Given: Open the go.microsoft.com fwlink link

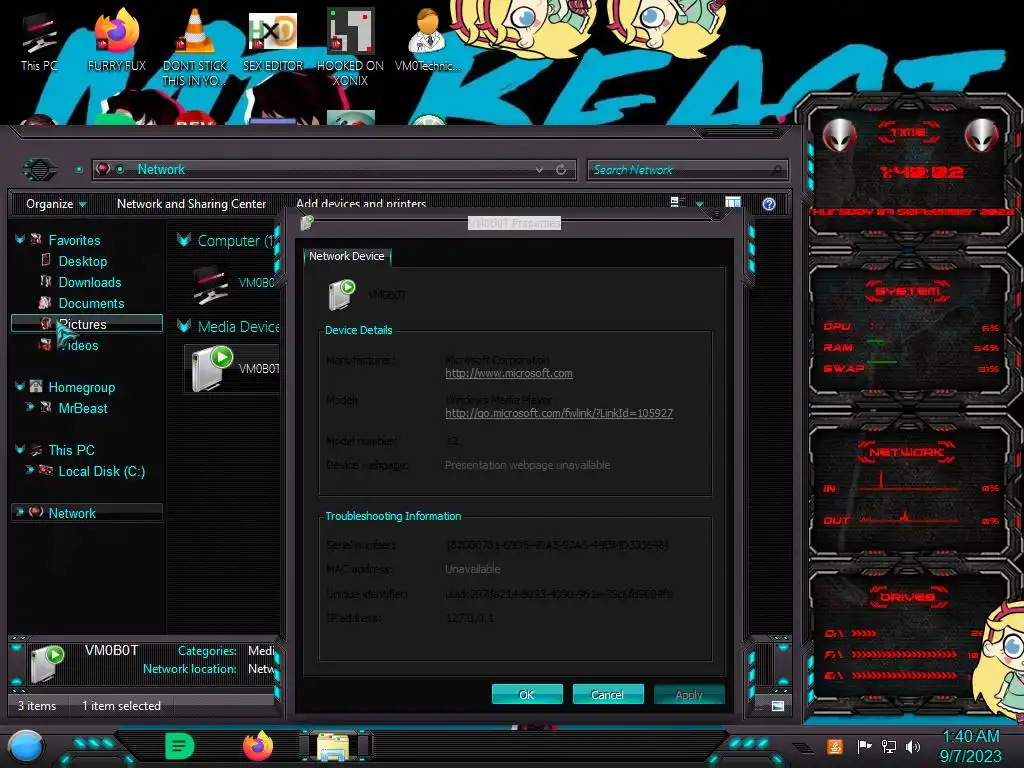Looking at the screenshot, I should [x=559, y=413].
